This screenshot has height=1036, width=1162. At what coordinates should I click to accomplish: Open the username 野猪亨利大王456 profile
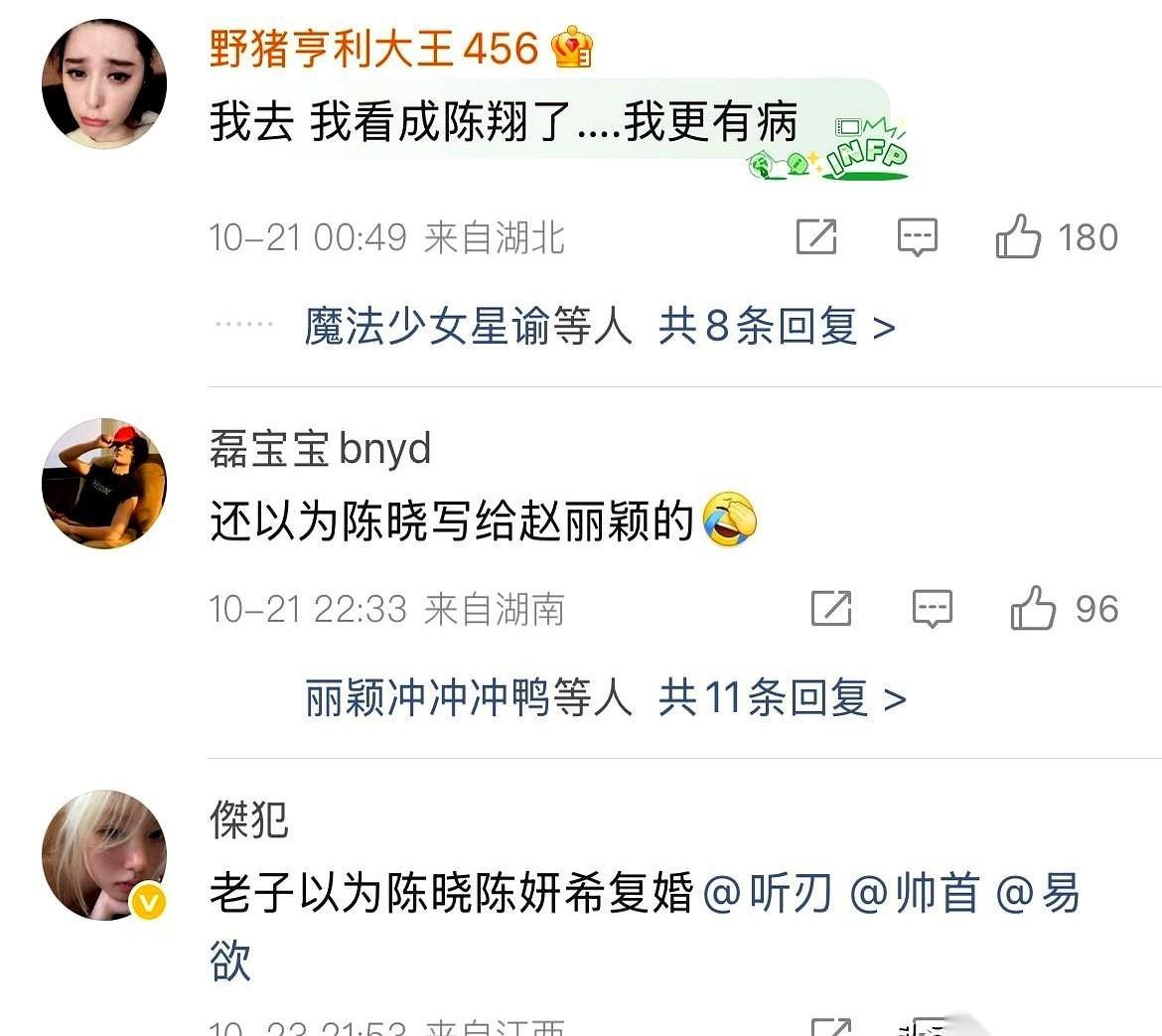373,48
